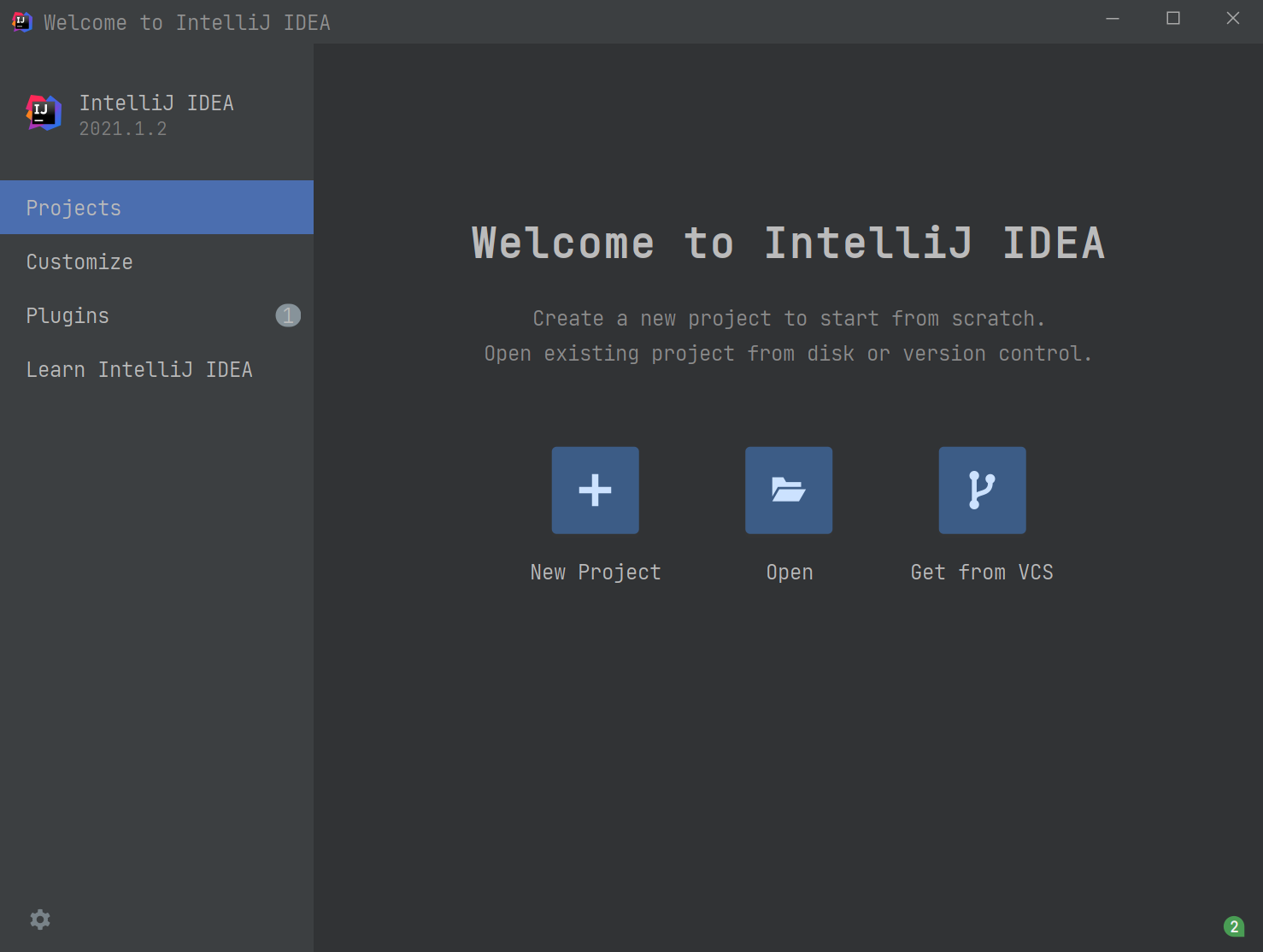Click the badge showing 1 next to Plugins

288,315
